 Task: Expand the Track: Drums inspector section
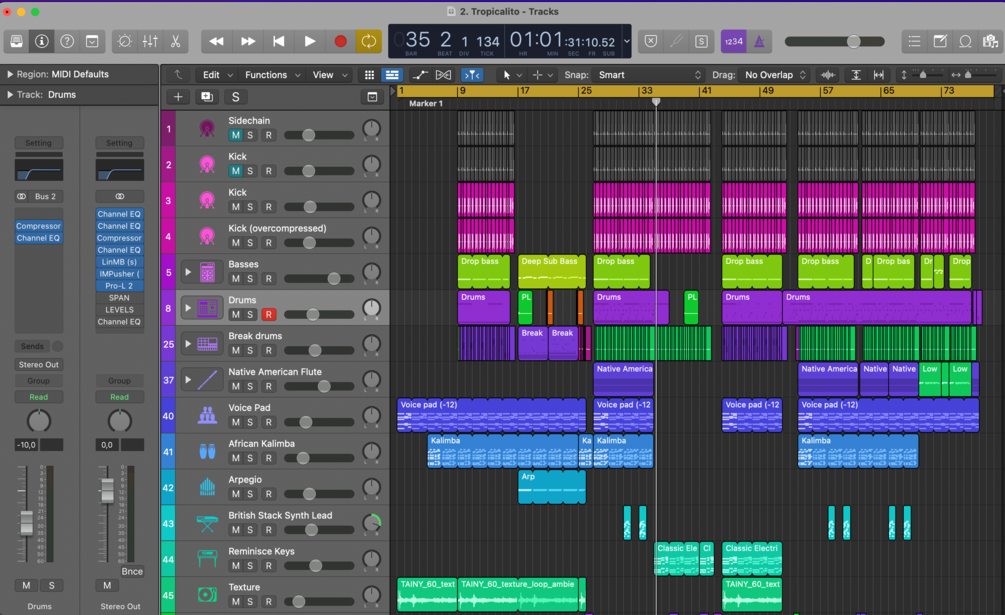(x=10, y=95)
